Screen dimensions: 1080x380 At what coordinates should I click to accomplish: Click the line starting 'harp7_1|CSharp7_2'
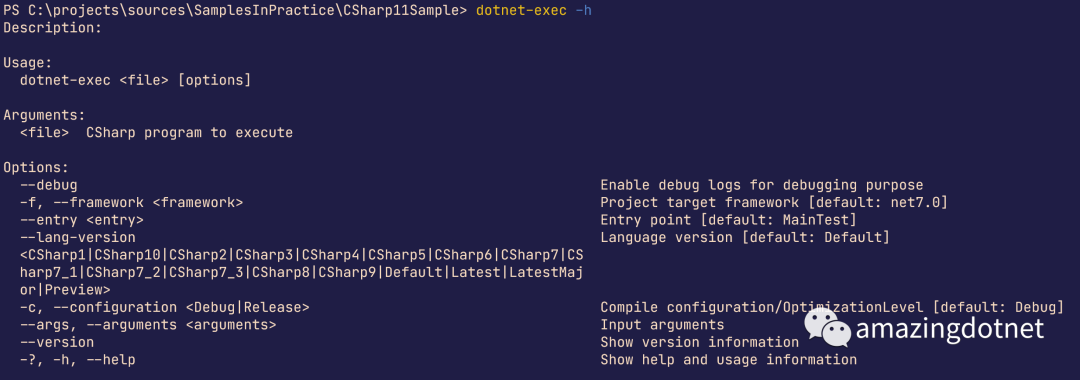tap(302, 272)
